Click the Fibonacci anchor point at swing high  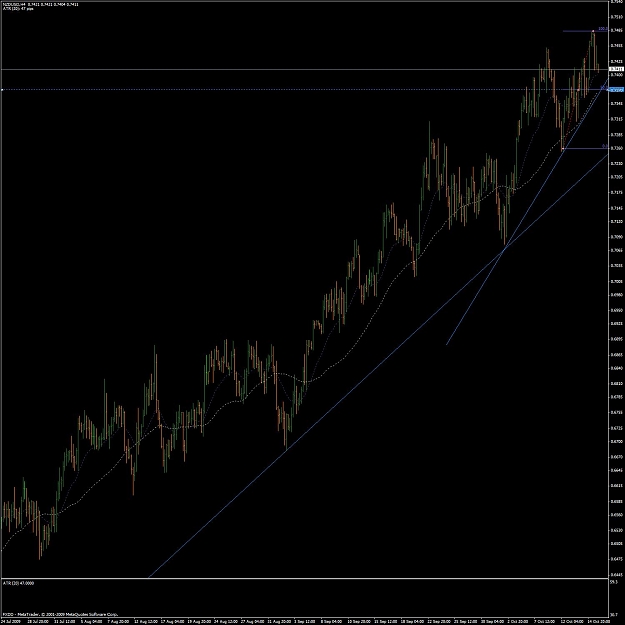click(x=593, y=31)
